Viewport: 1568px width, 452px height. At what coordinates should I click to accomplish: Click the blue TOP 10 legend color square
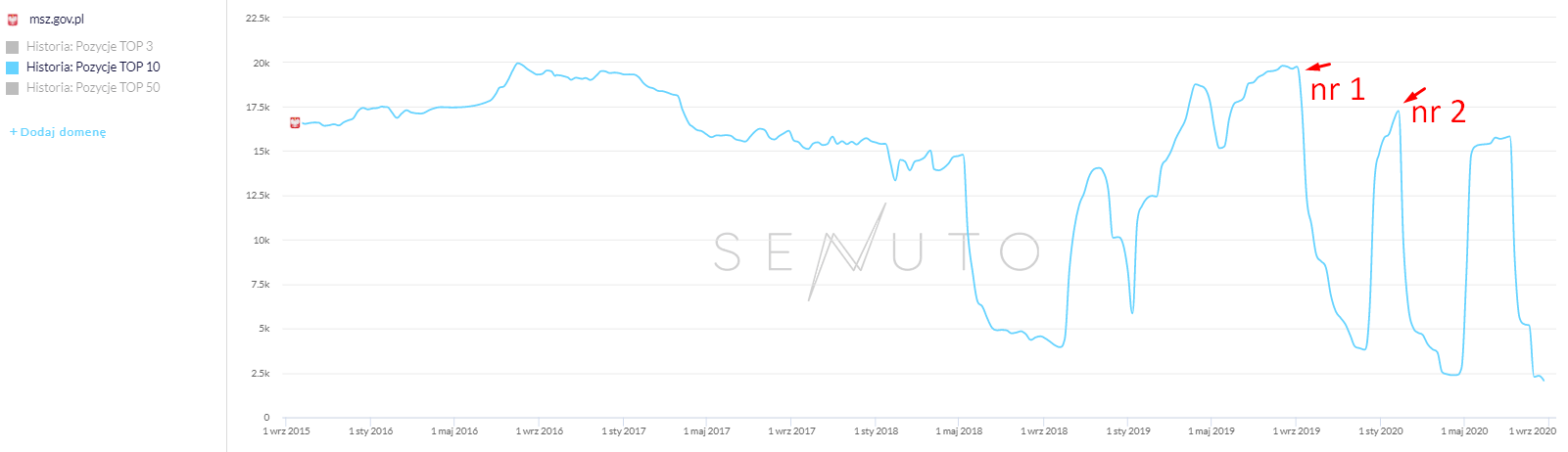[13, 68]
